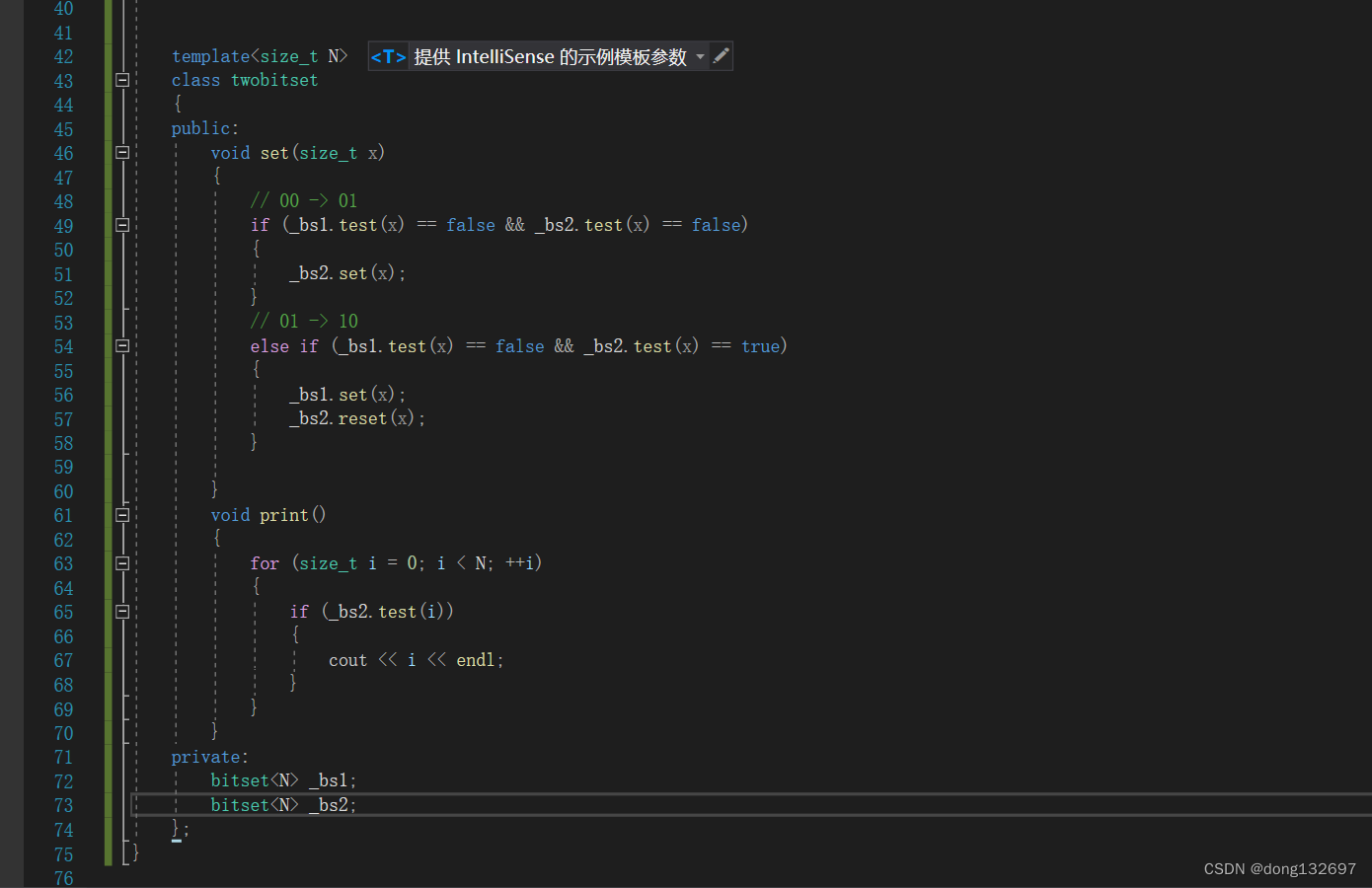Click the <T> template parameter icon
The image size is (1372, 888).
tap(388, 56)
